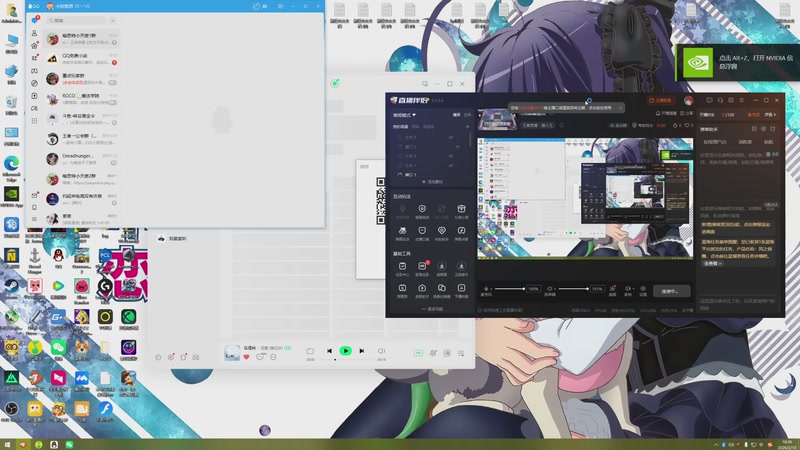Select 竖屏 portrait option in 直播伴侣
The width and height of the screenshot is (800, 450).
467,115
